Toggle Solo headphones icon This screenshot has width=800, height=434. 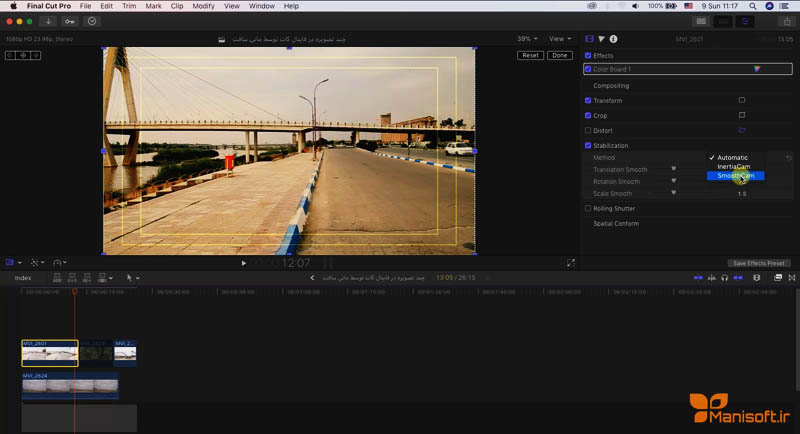pos(724,278)
